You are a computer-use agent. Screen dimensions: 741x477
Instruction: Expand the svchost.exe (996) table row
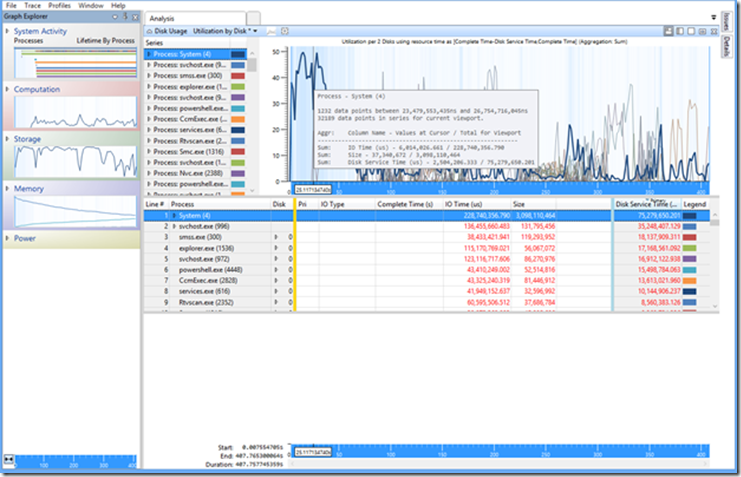pos(174,226)
